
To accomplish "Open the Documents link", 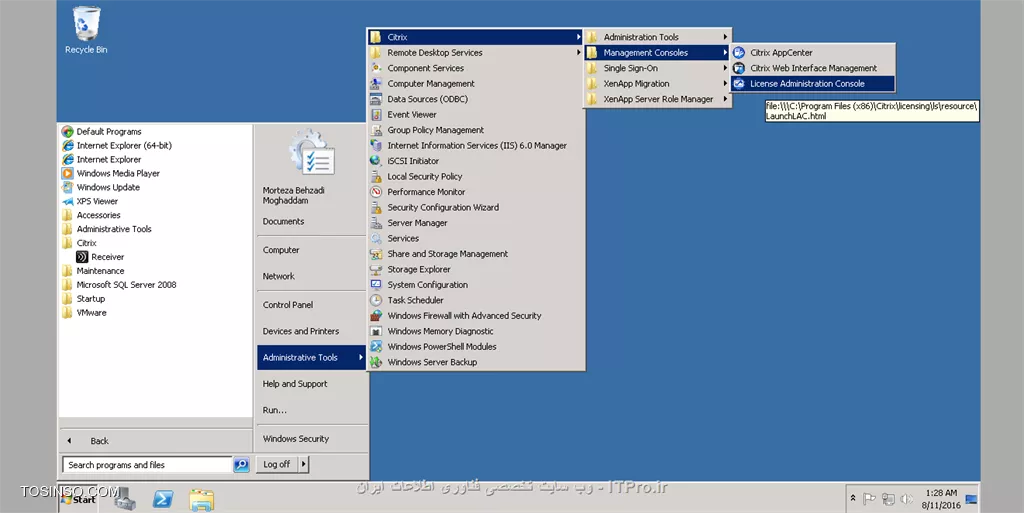I will [x=283, y=222].
